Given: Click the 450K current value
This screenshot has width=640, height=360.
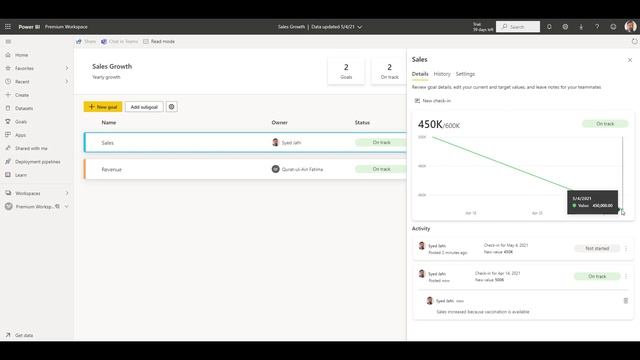Looking at the screenshot, I should point(430,124).
